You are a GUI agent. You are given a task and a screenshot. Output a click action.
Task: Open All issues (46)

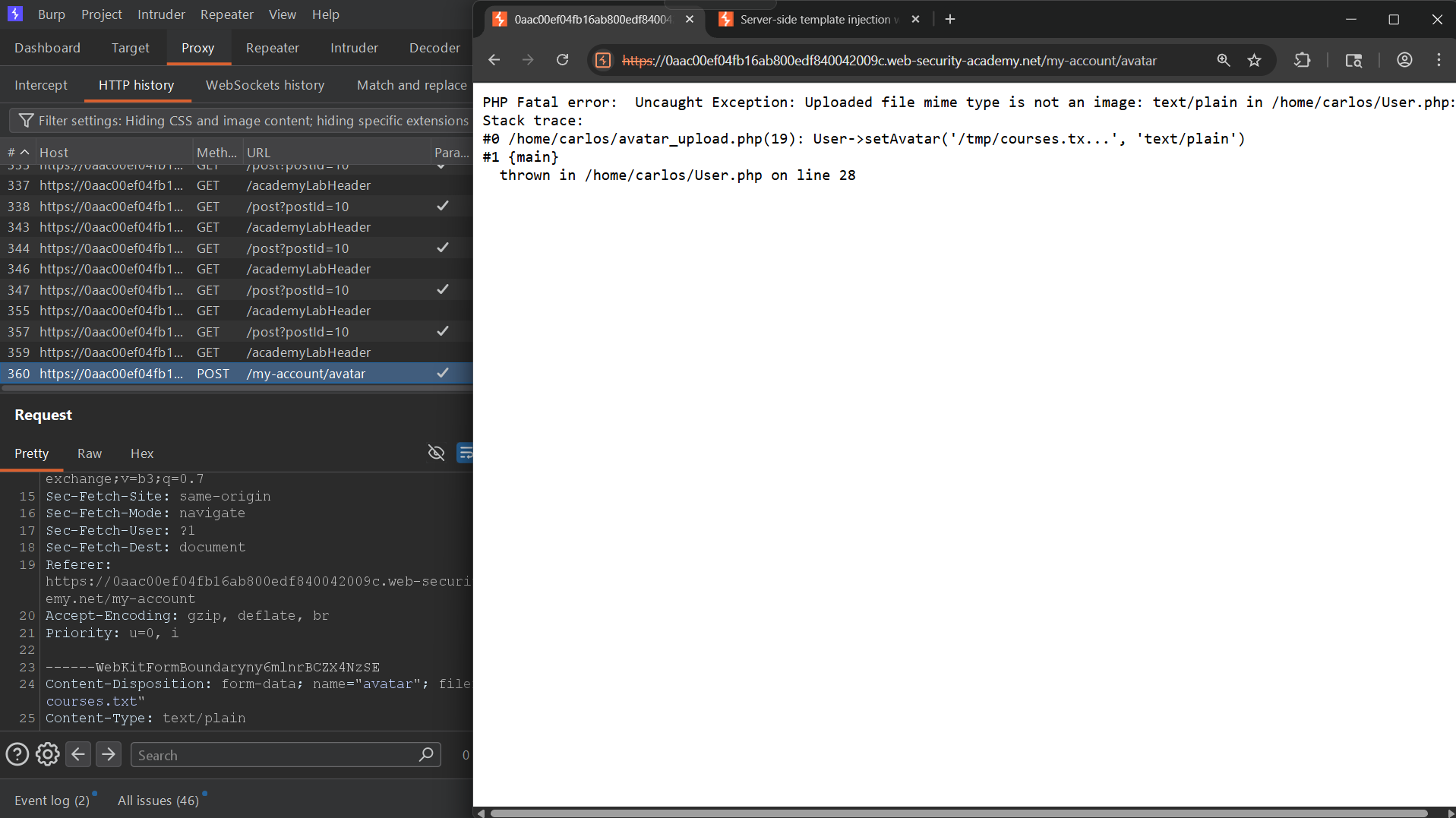158,801
